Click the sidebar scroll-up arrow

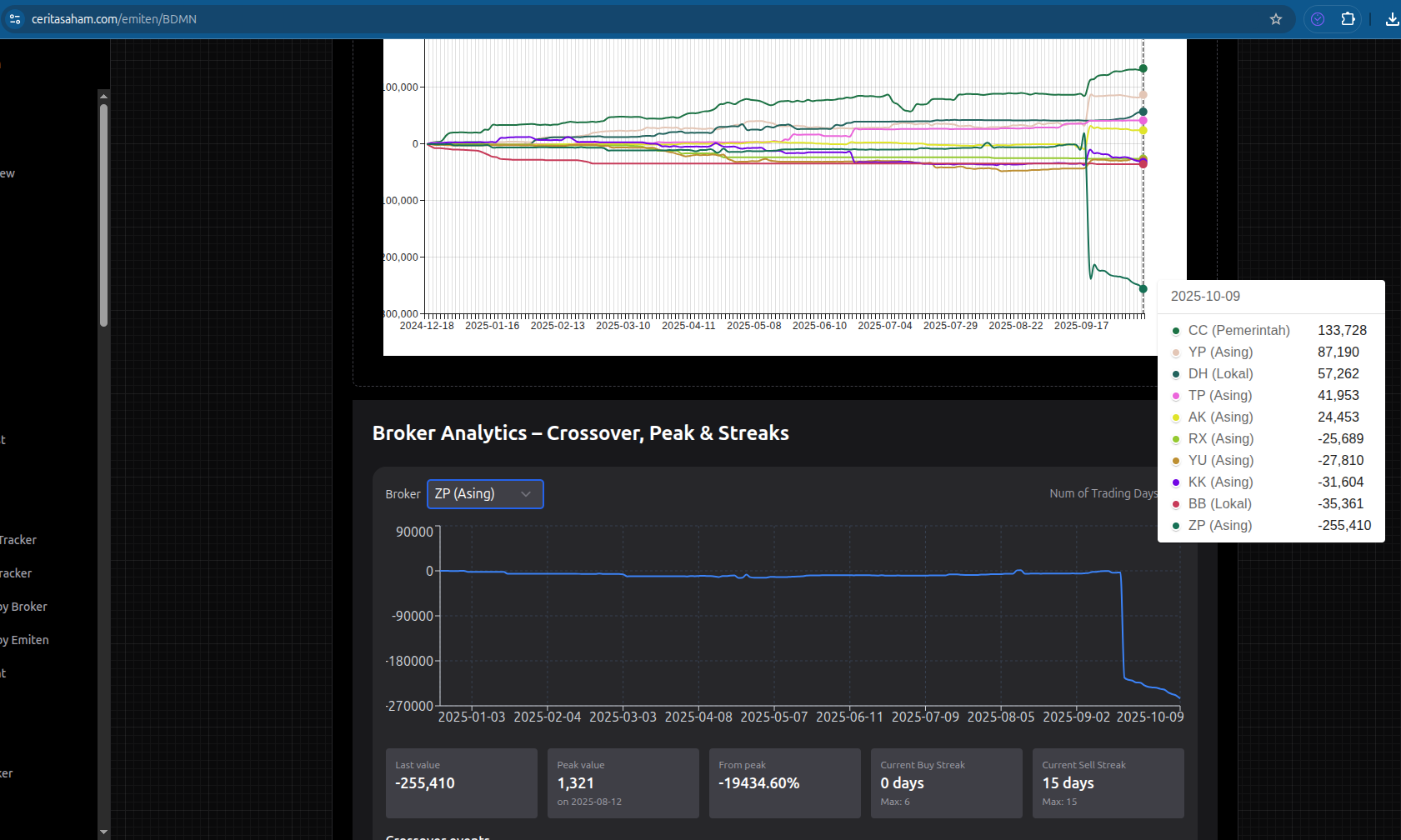[103, 96]
